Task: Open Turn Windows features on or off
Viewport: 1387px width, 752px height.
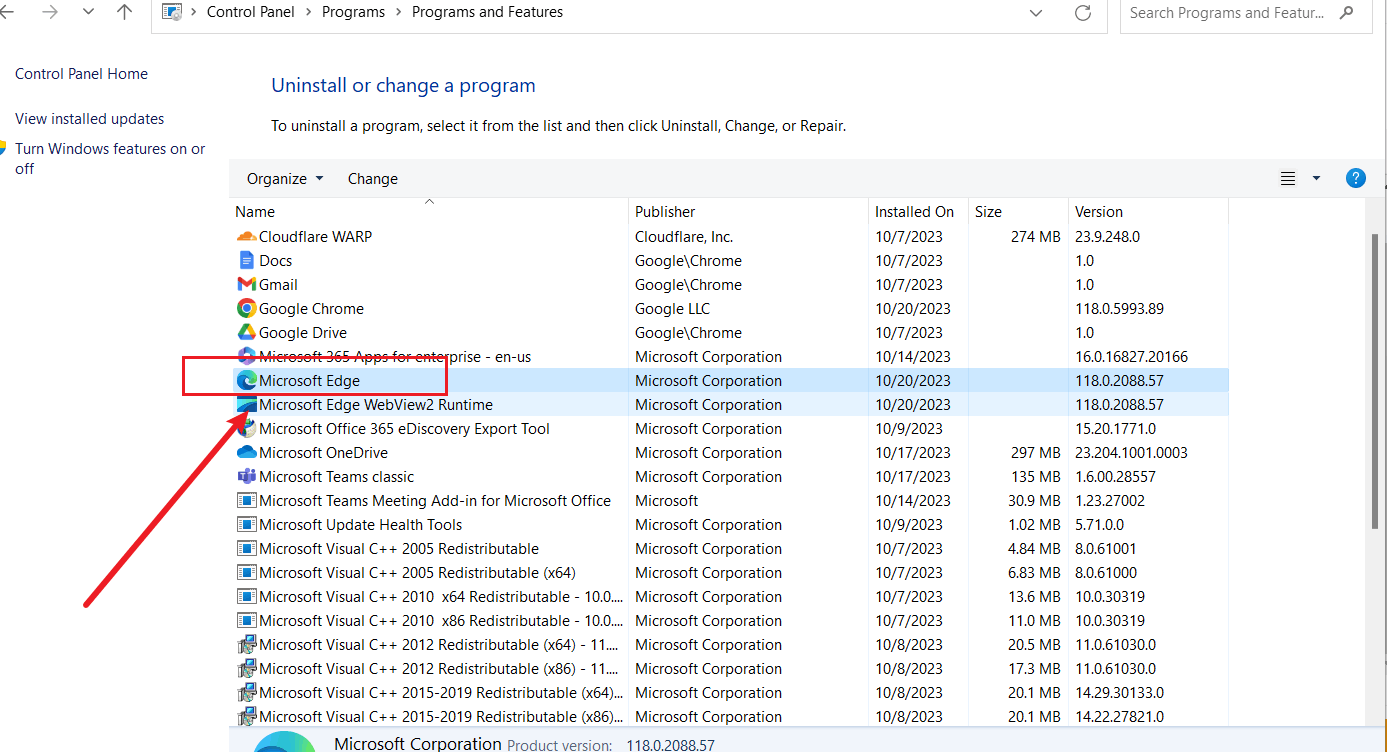Action: (110, 159)
